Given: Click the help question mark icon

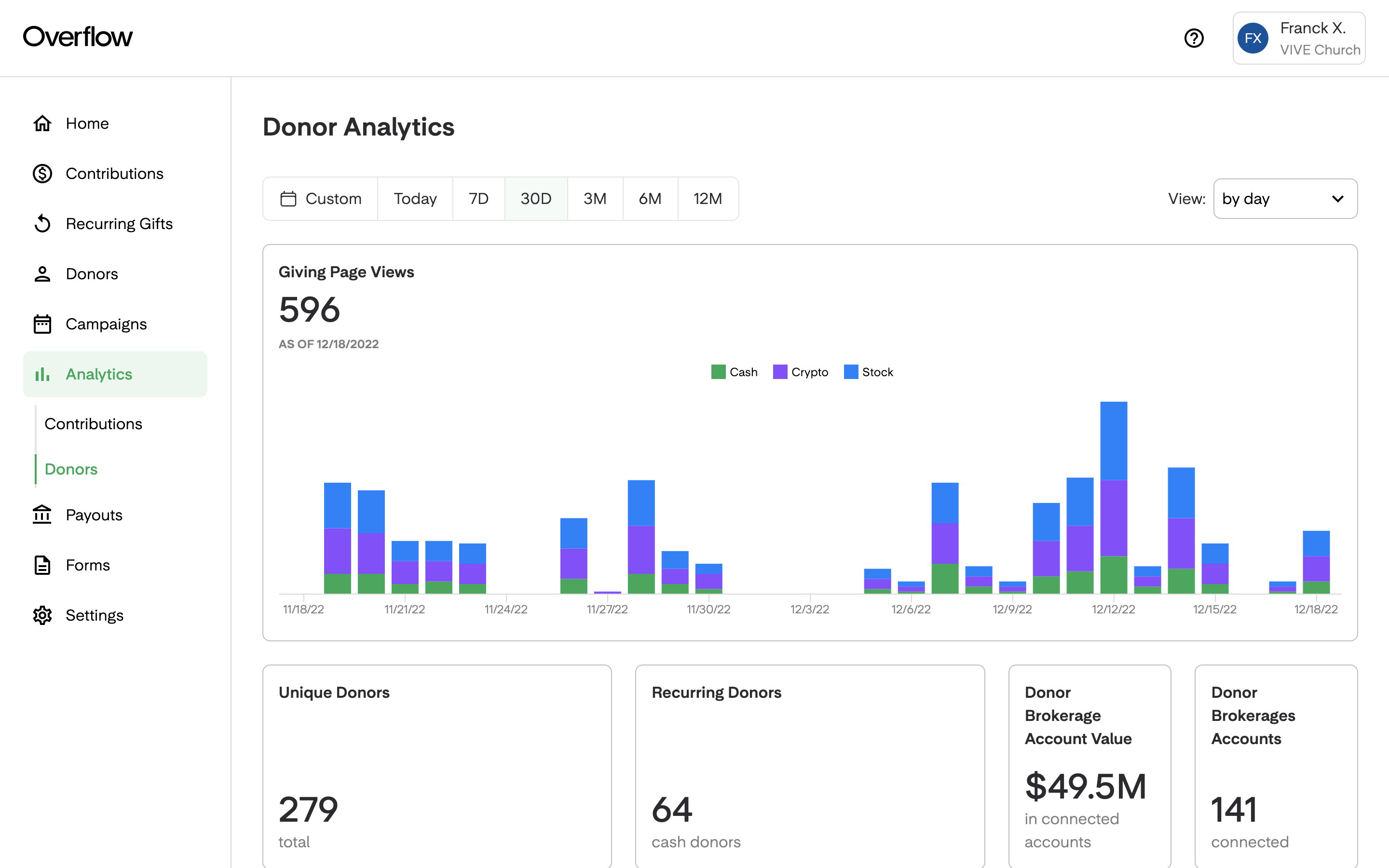Looking at the screenshot, I should click(x=1194, y=38).
